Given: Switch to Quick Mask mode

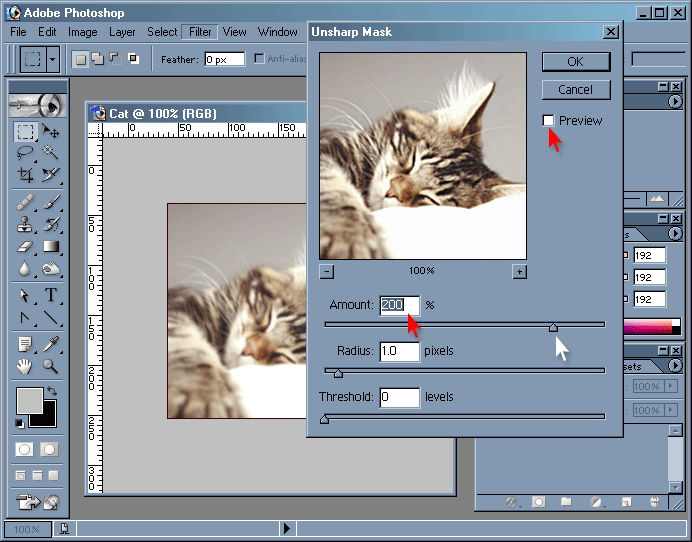Looking at the screenshot, I should tap(49, 450).
